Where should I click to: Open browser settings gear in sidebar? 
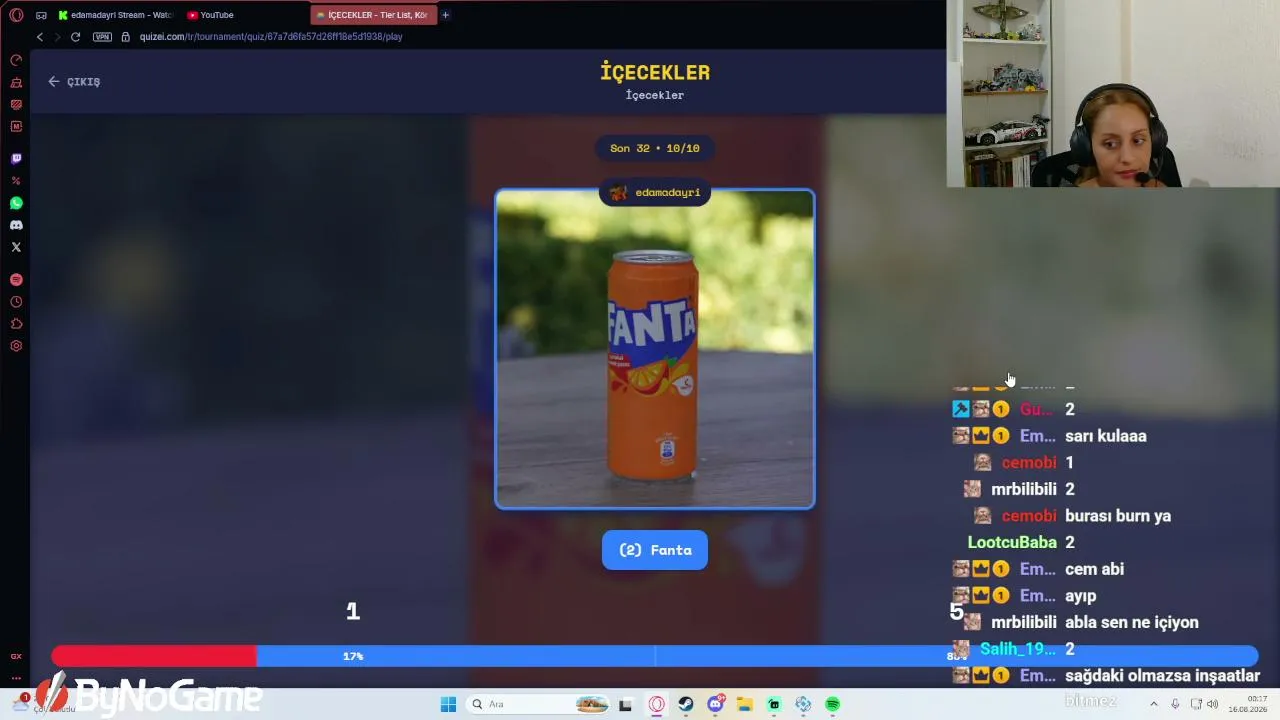16,346
